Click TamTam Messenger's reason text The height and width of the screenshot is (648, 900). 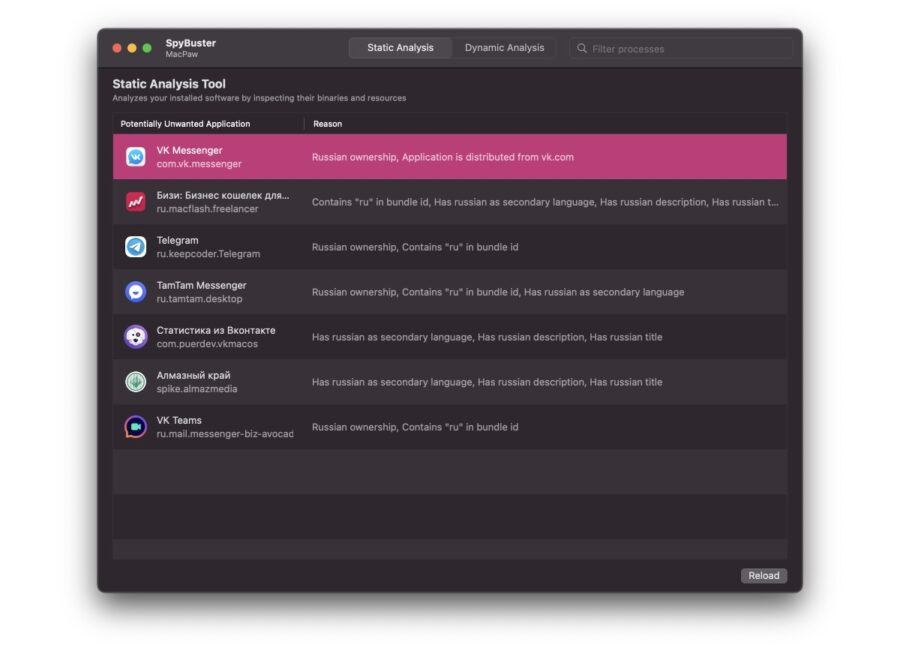tap(498, 292)
